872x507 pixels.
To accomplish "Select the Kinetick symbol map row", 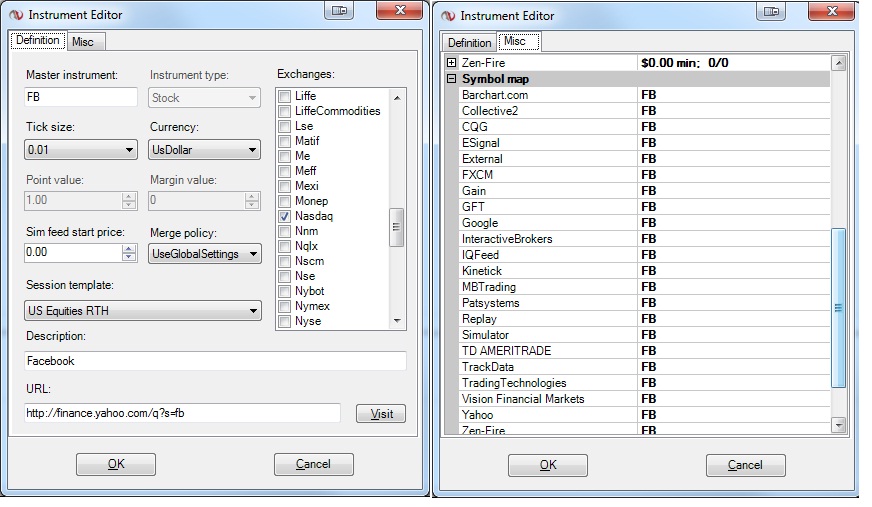I will pyautogui.click(x=645, y=271).
